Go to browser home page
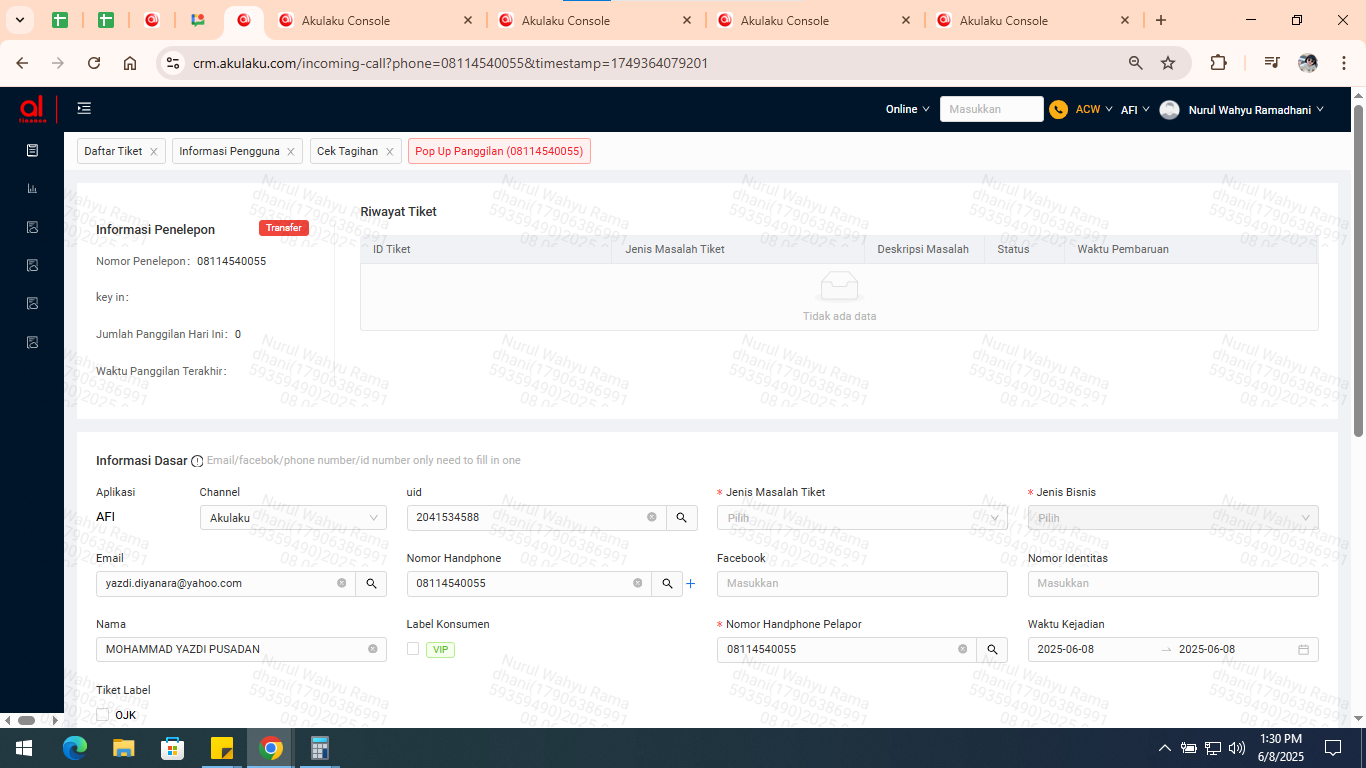This screenshot has width=1366, height=768. pos(130,63)
